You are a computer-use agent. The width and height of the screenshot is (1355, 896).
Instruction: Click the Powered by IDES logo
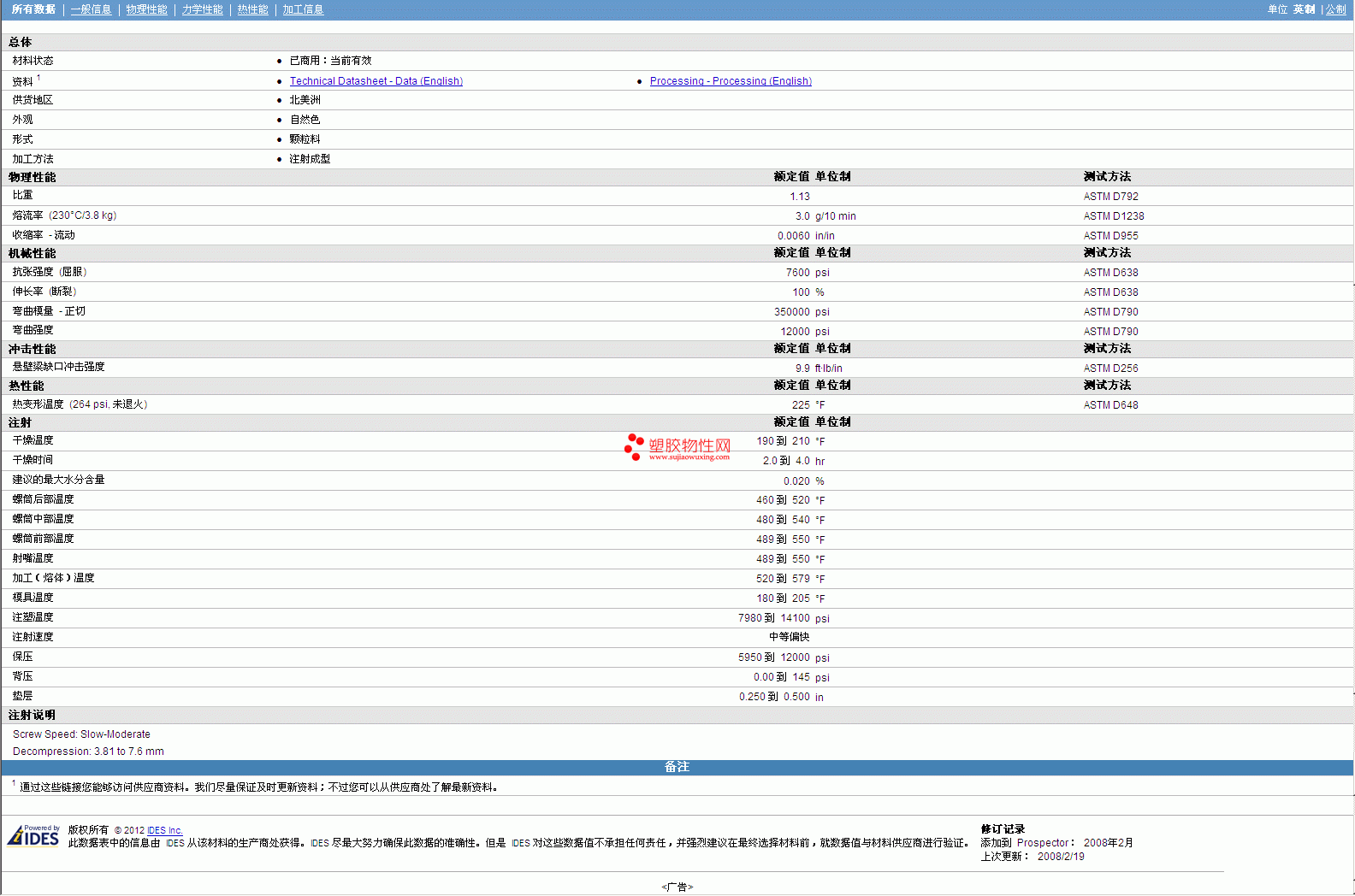coord(34,835)
